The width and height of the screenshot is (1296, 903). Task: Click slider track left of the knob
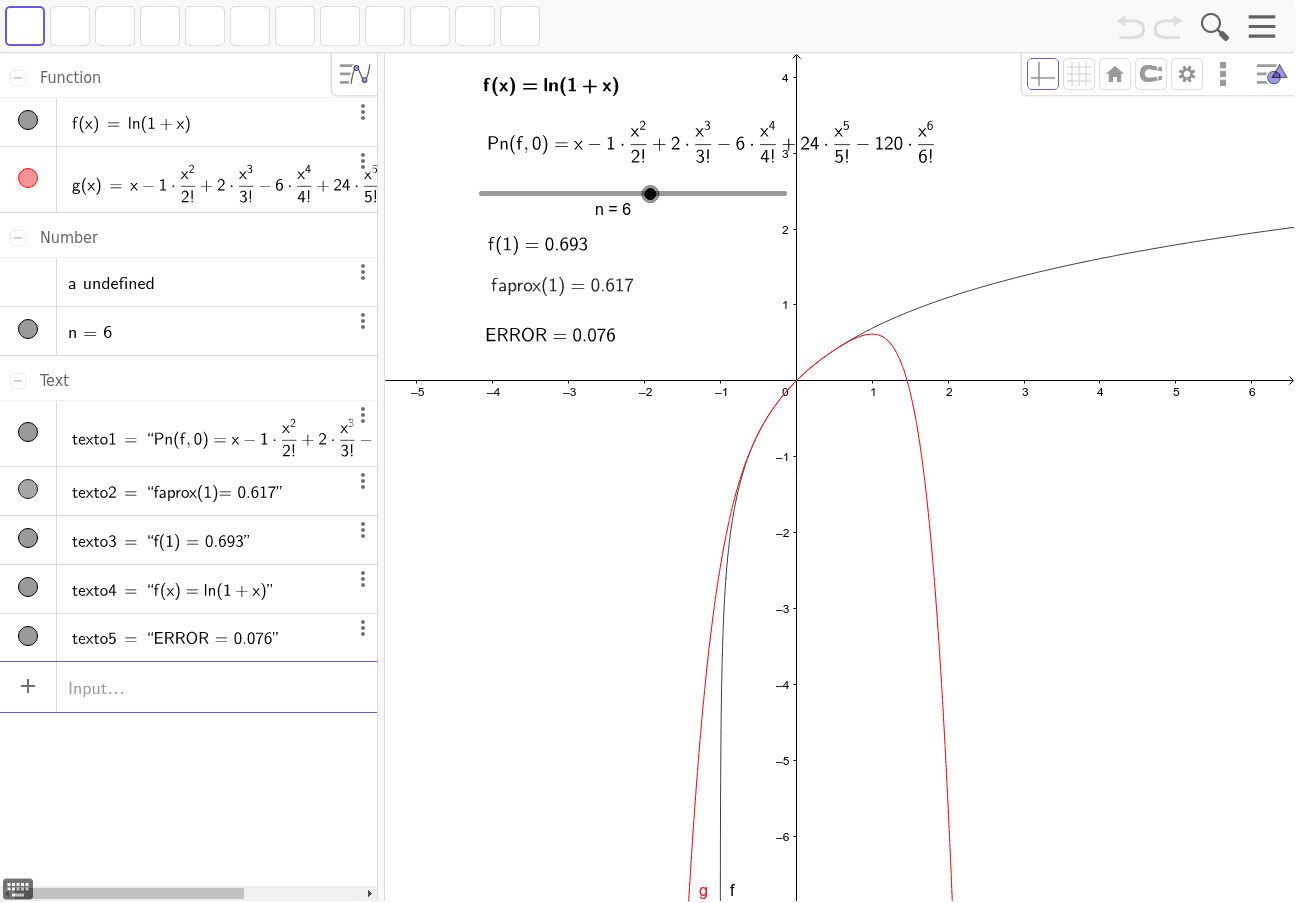[560, 193]
